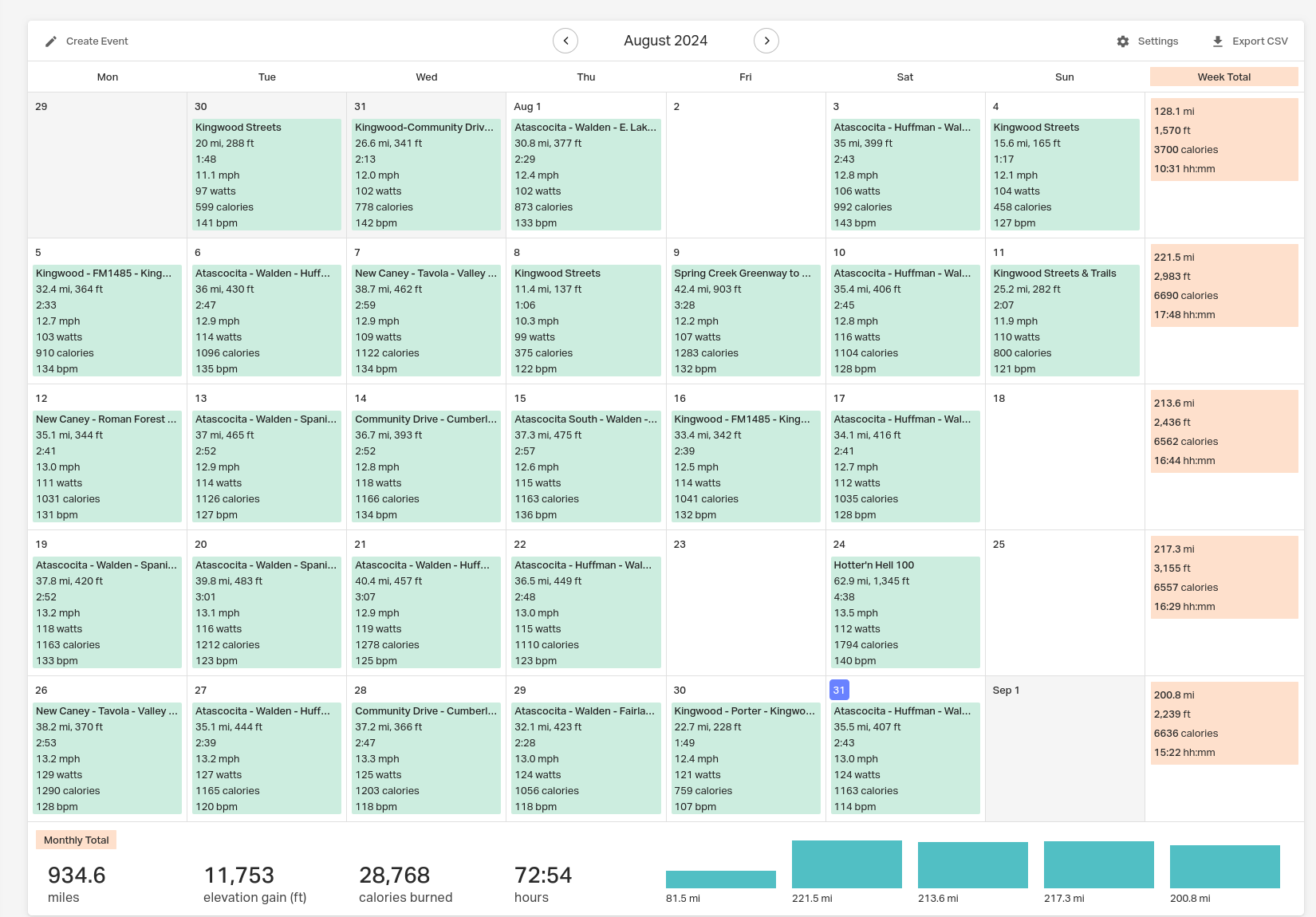
Task: Click the Export CSV text button
Action: coord(1260,41)
